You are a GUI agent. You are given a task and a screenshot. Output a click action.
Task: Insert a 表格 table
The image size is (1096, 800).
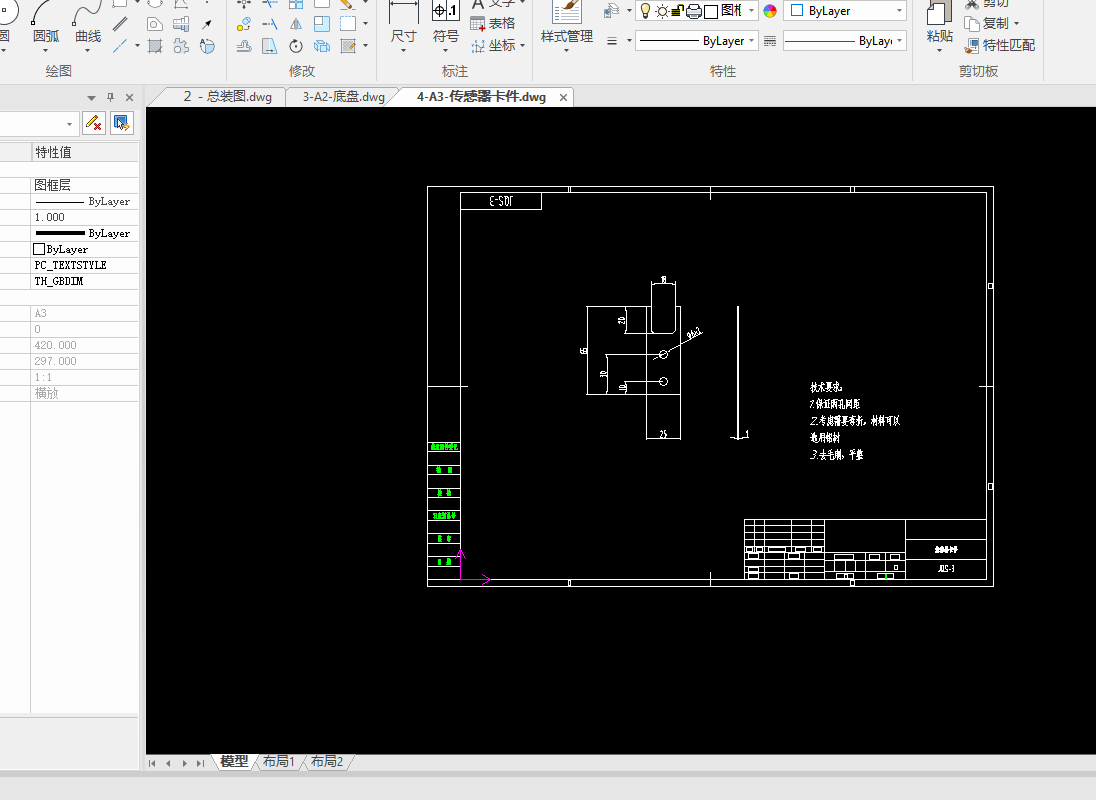point(493,24)
